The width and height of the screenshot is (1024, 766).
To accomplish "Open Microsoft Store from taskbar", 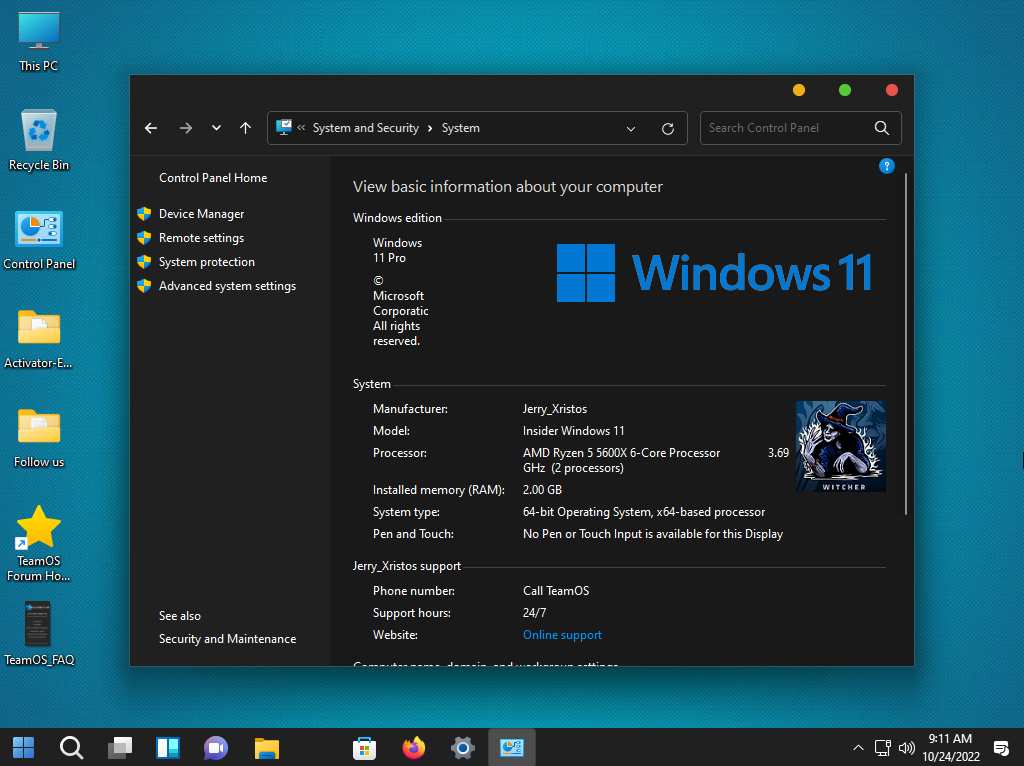I will tap(364, 747).
